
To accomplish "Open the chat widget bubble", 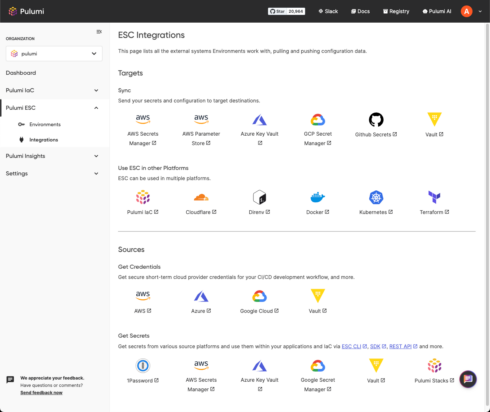I will 468,379.
